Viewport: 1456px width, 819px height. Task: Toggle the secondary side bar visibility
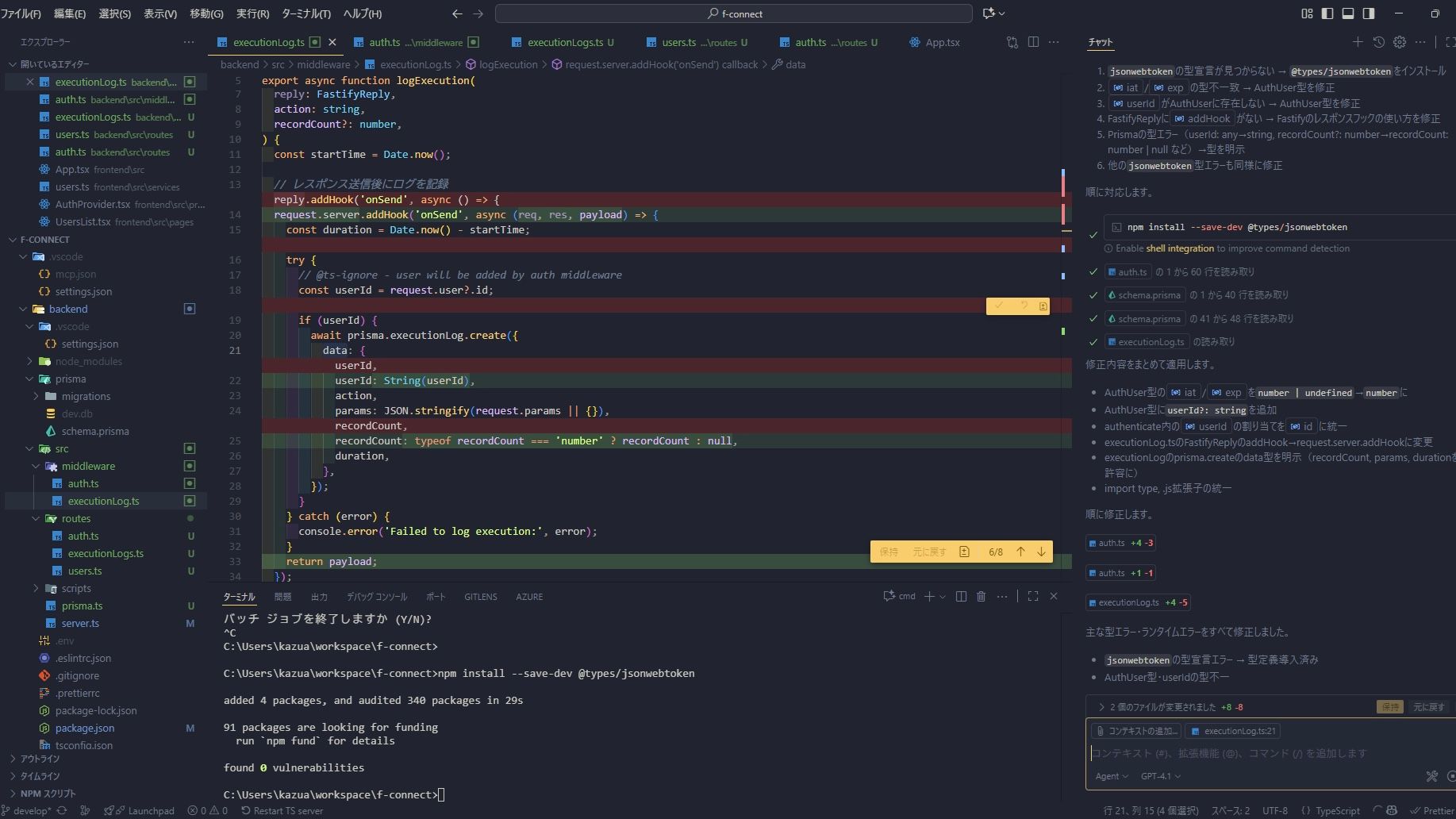(1369, 13)
